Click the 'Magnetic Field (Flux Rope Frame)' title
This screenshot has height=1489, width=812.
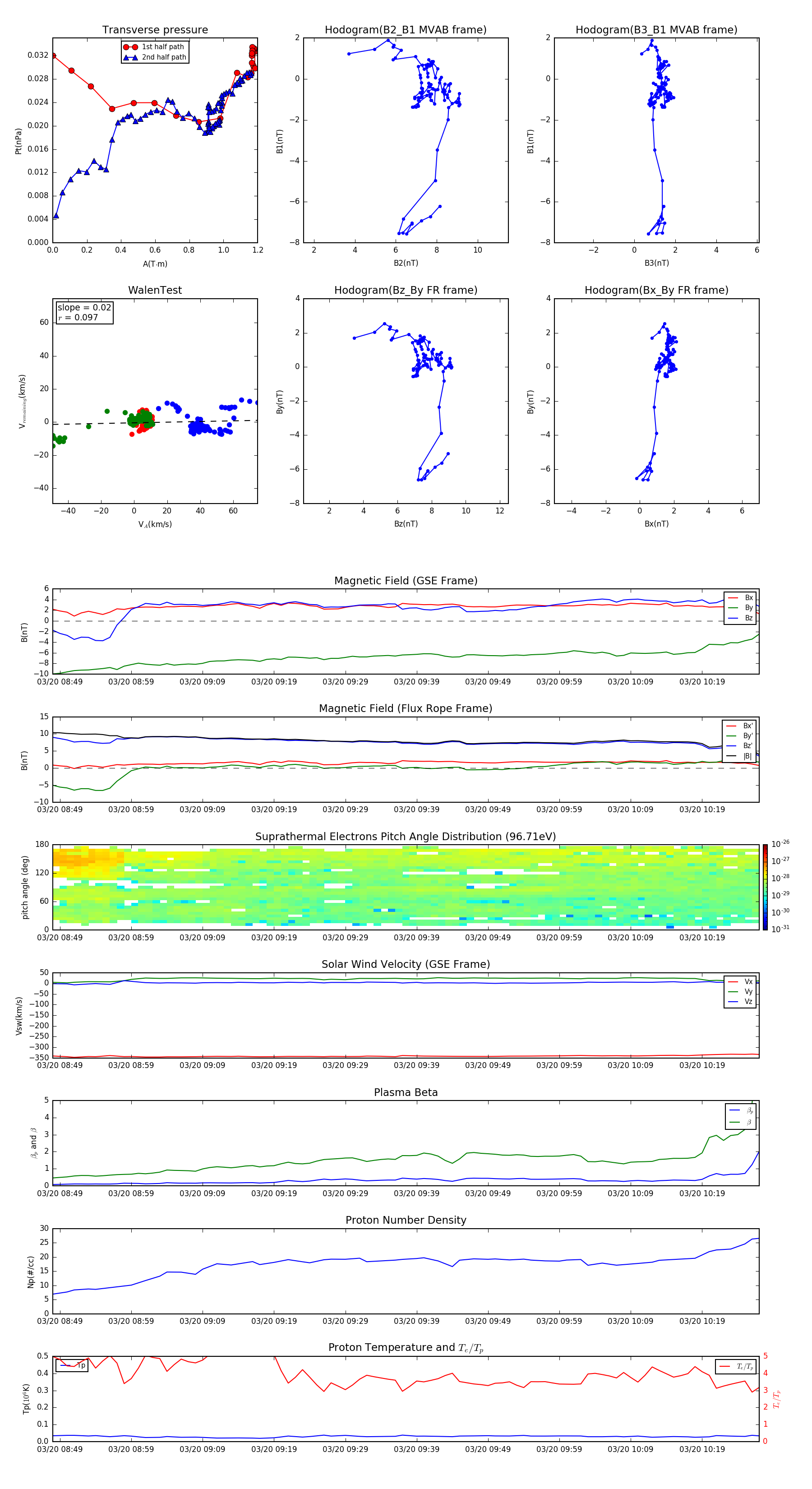(406, 709)
